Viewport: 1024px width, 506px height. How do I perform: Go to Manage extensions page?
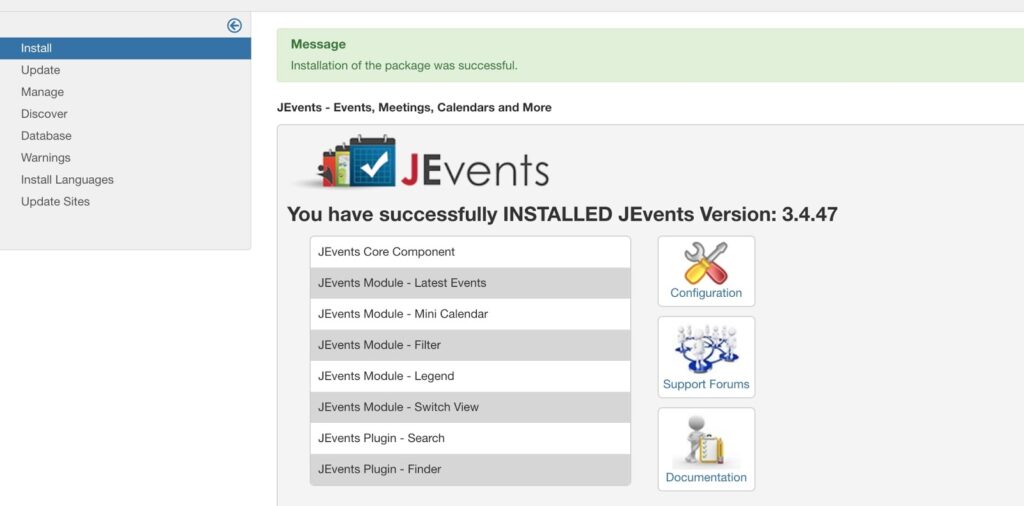(x=42, y=92)
